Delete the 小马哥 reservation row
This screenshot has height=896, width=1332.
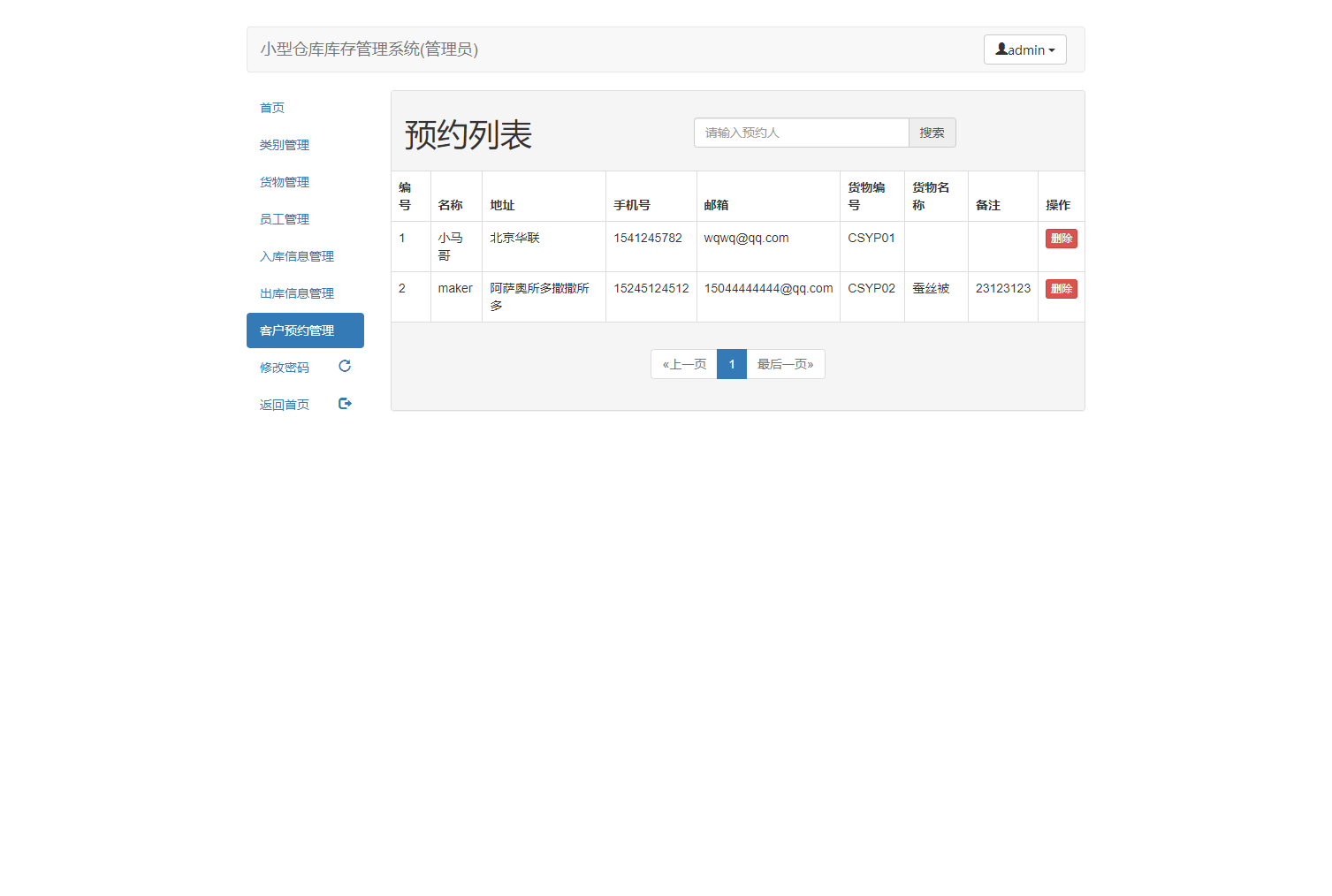point(1061,239)
